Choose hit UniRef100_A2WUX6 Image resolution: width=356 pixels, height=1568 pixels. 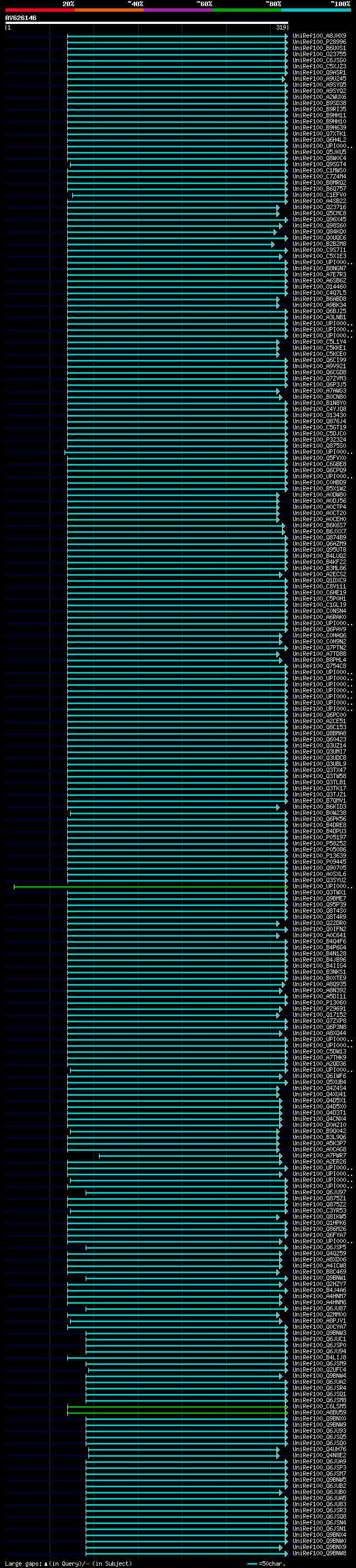[x=319, y=97]
